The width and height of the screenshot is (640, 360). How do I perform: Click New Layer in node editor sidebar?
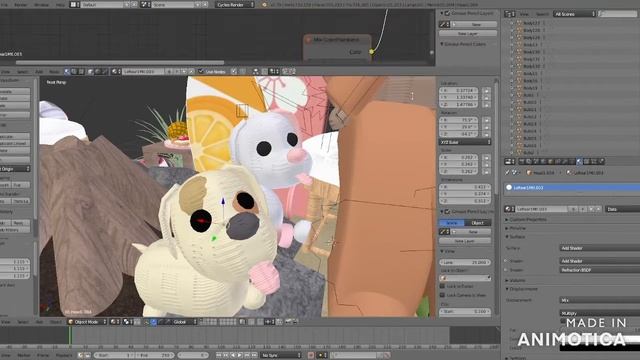pos(468,33)
